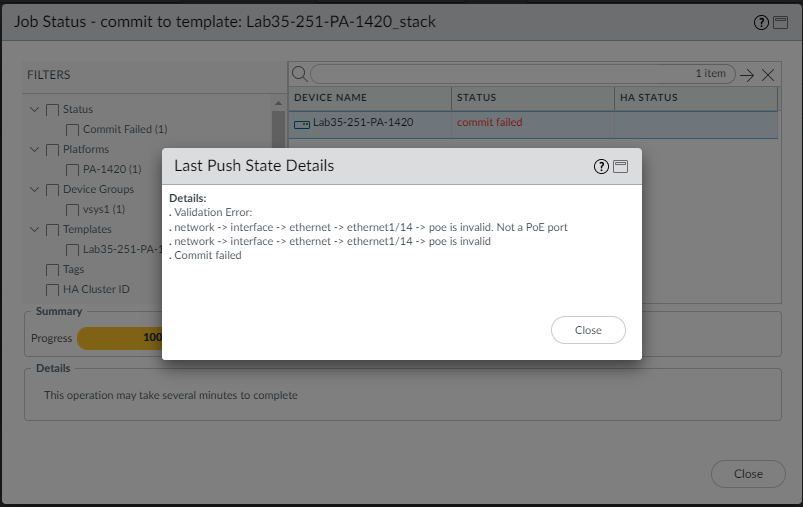The height and width of the screenshot is (507, 803).
Task: Apply filter with the arrow icon
Action: 747,75
